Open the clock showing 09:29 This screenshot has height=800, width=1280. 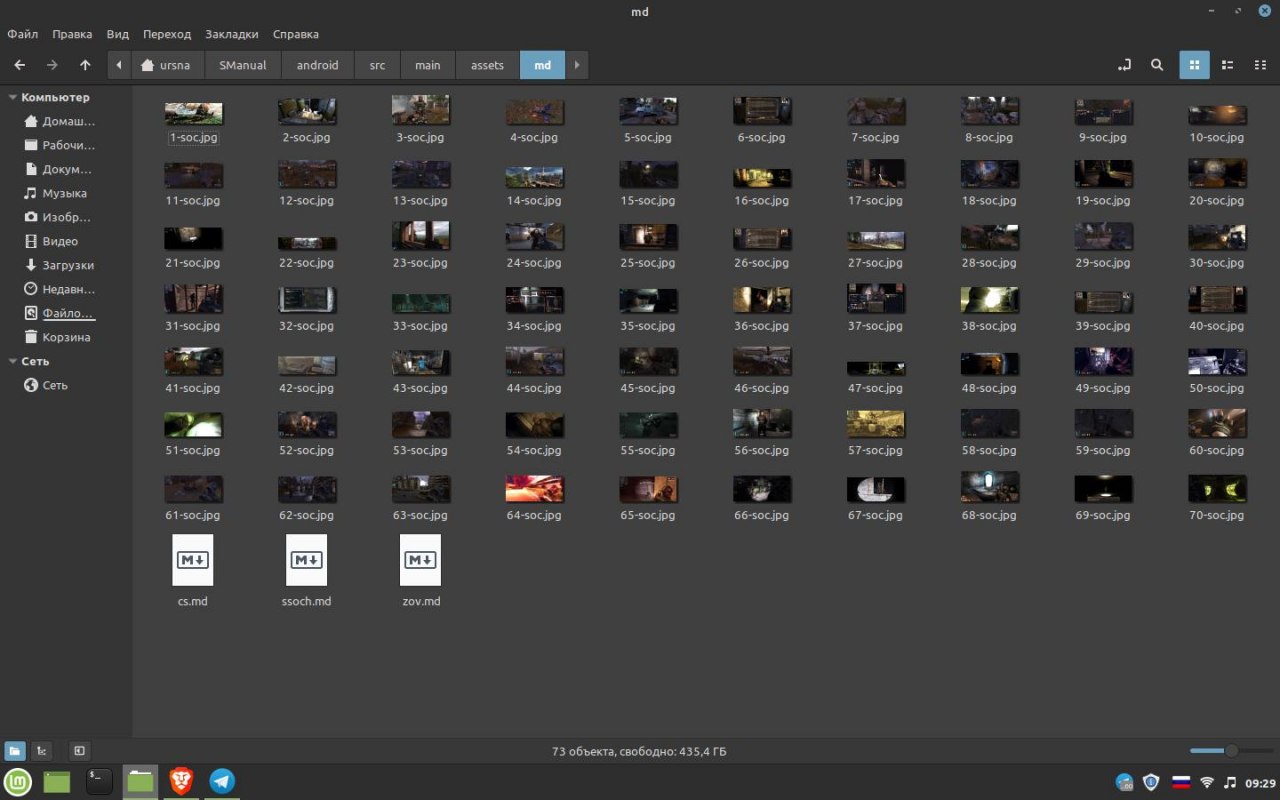[1260, 782]
